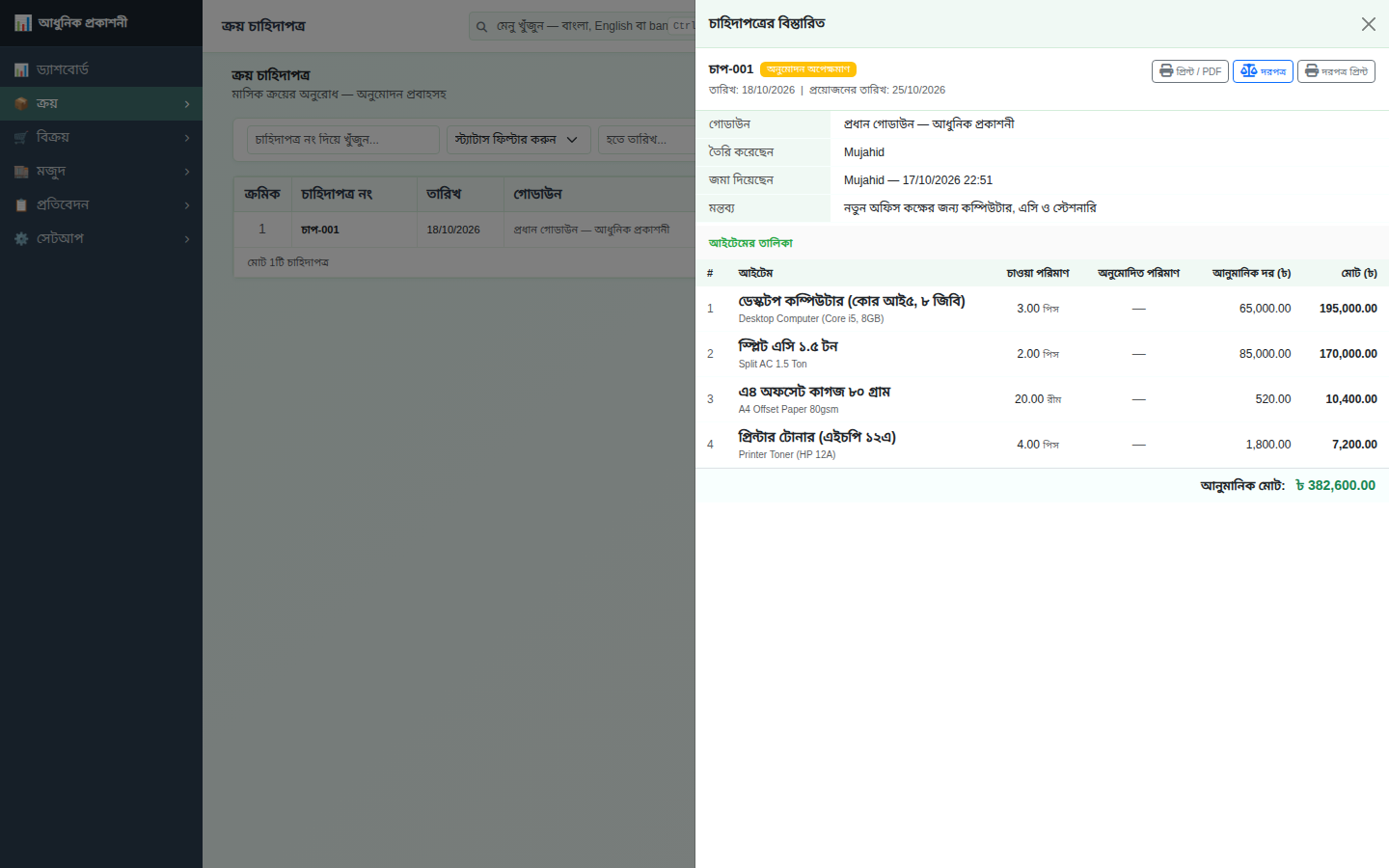Click the মোট 1টি চাহিদাপত্র footer text

point(287,262)
